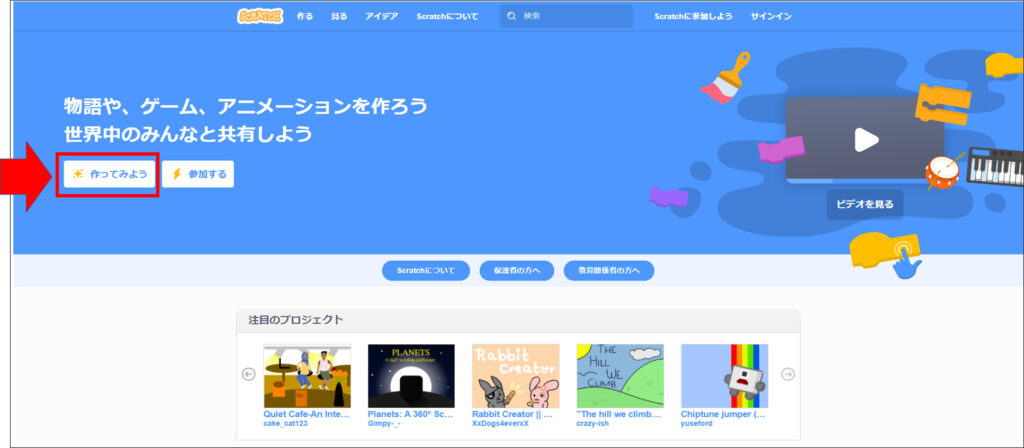
Task: Open the 見る menu item
Action: [340, 16]
